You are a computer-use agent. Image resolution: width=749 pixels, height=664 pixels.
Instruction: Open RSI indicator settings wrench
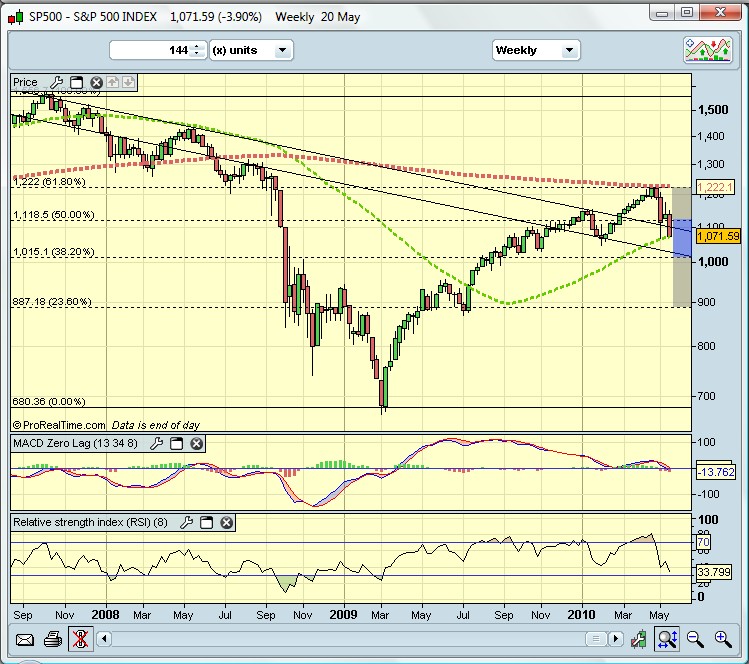186,523
